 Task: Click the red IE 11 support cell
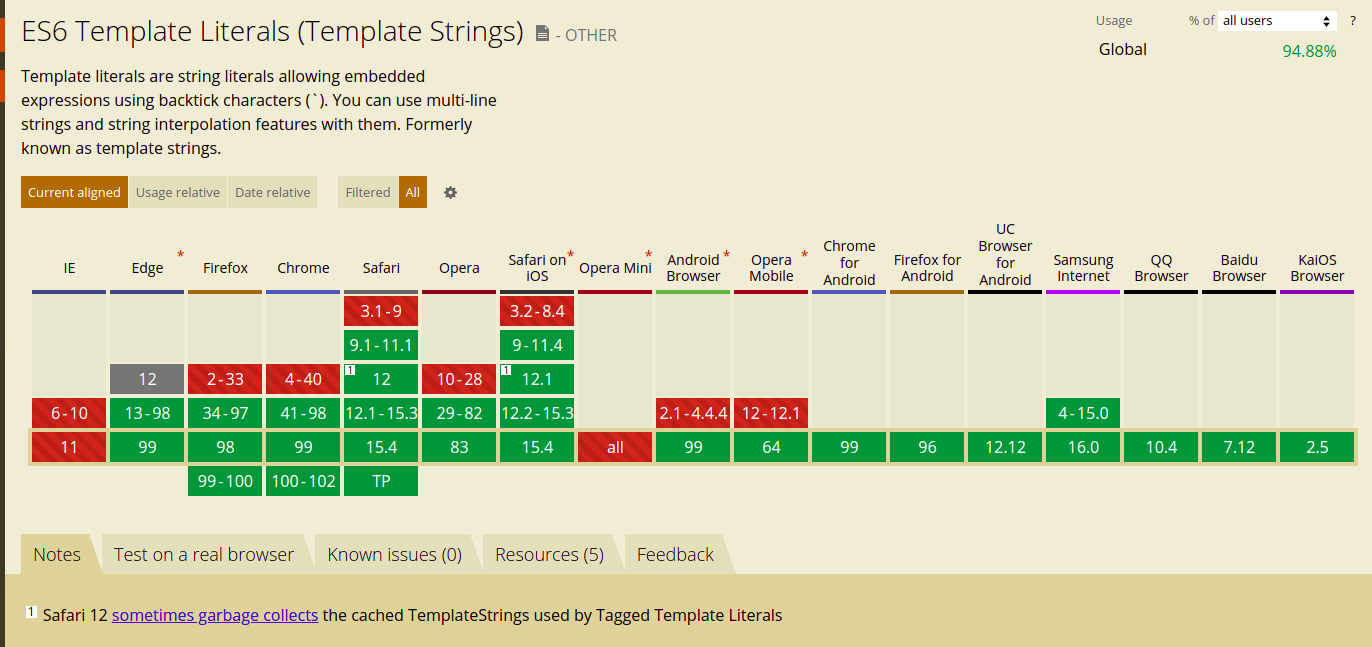coord(69,447)
